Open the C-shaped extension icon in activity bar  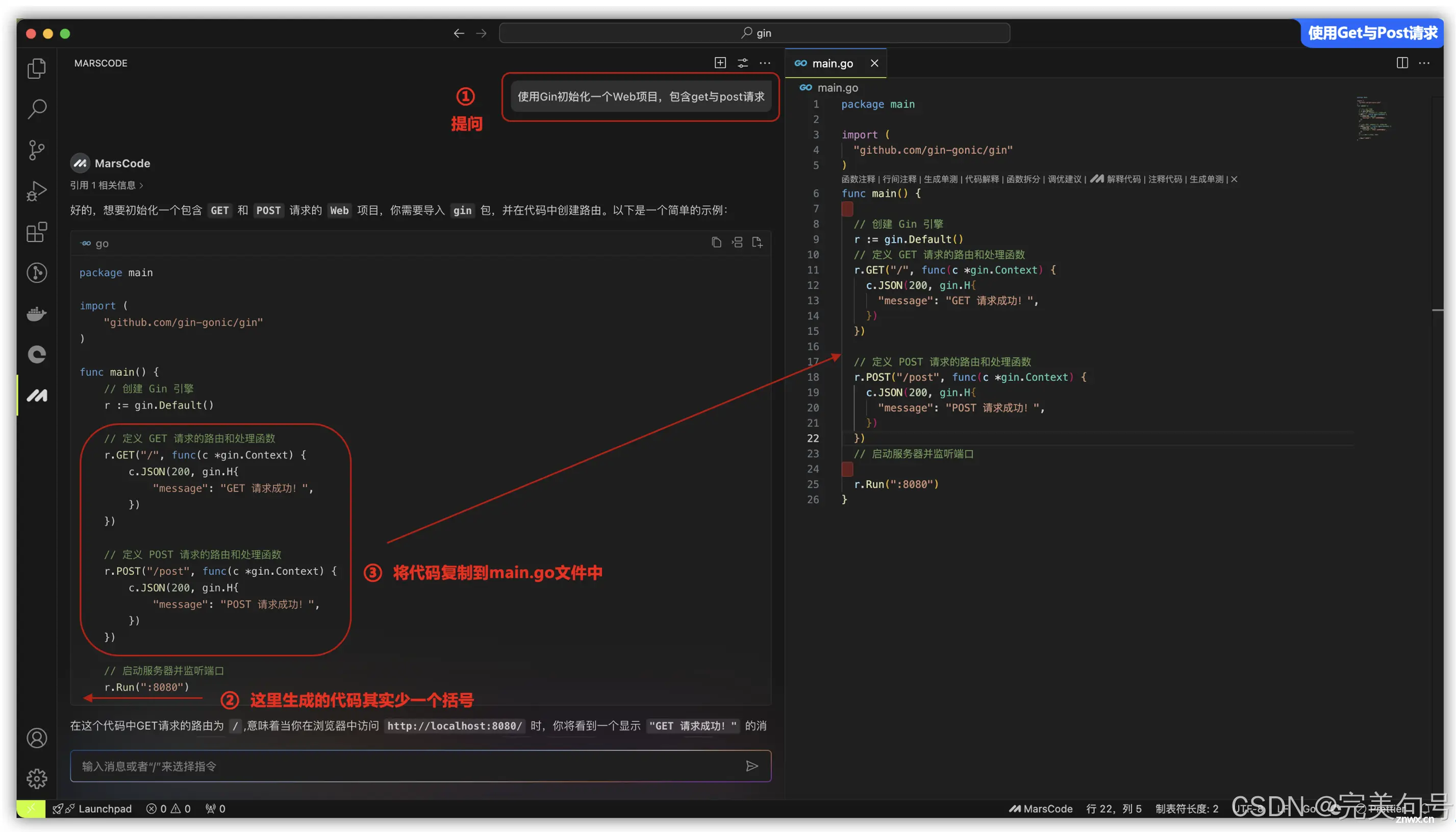coord(37,354)
